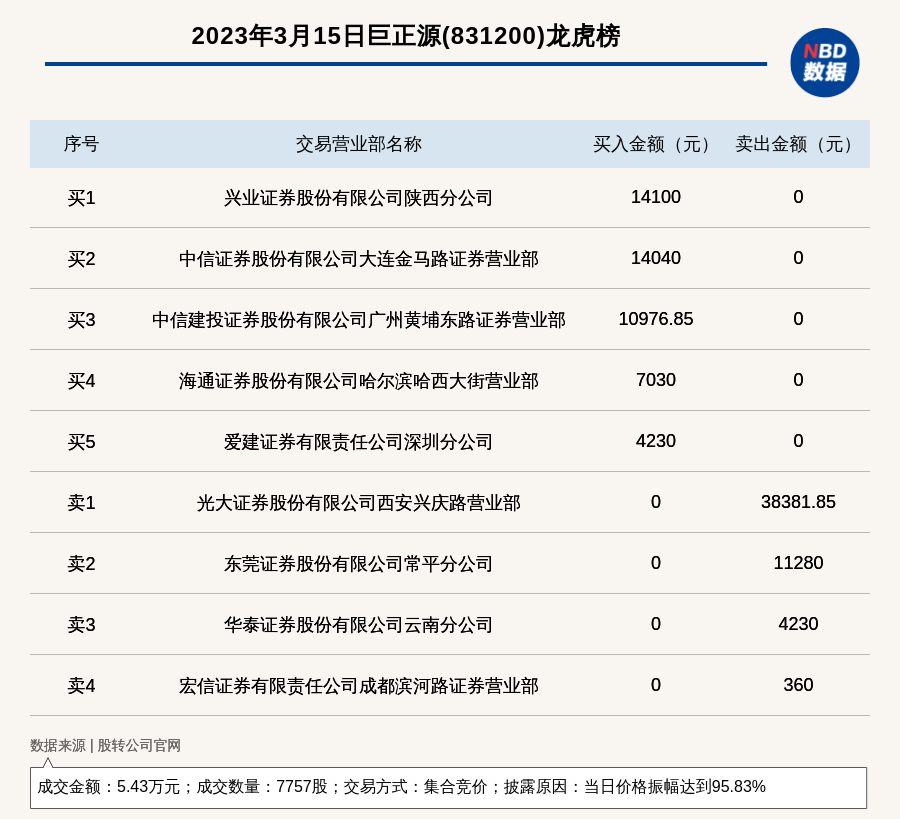The image size is (900, 819).
Task: Click the buy amount 10976.85
Action: point(655,319)
